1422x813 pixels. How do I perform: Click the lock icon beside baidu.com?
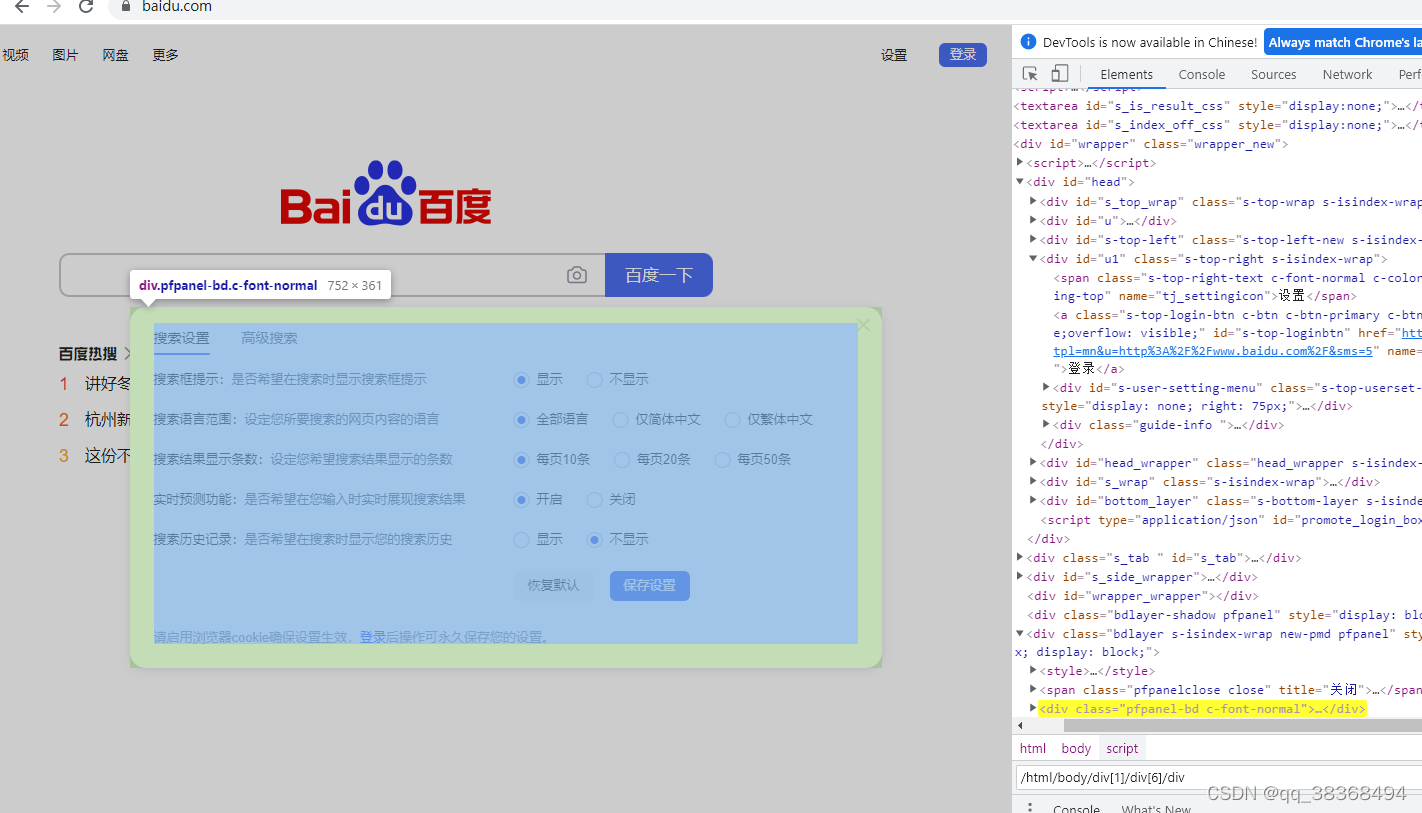tap(126, 6)
